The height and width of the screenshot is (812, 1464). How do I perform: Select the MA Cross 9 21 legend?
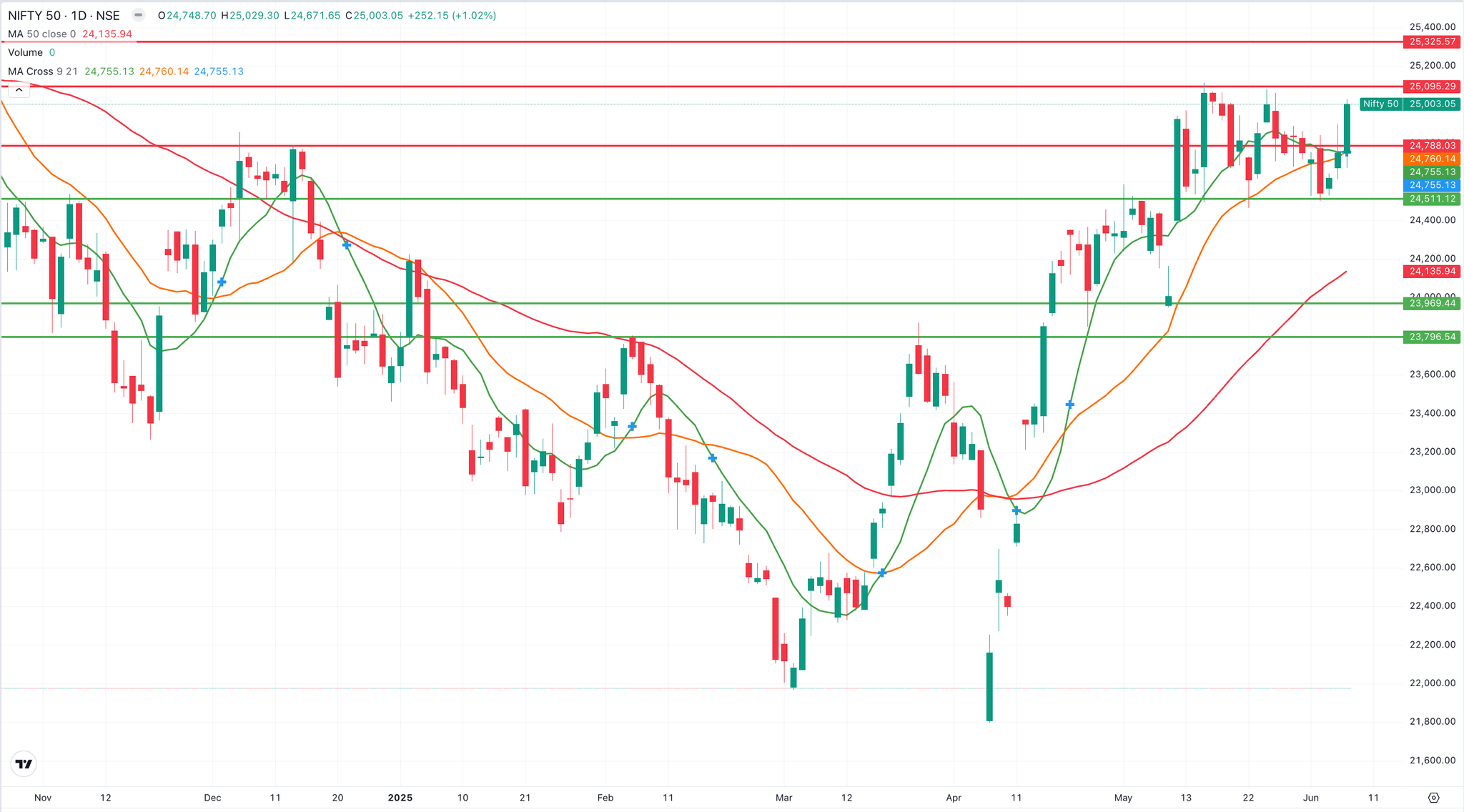click(x=42, y=71)
